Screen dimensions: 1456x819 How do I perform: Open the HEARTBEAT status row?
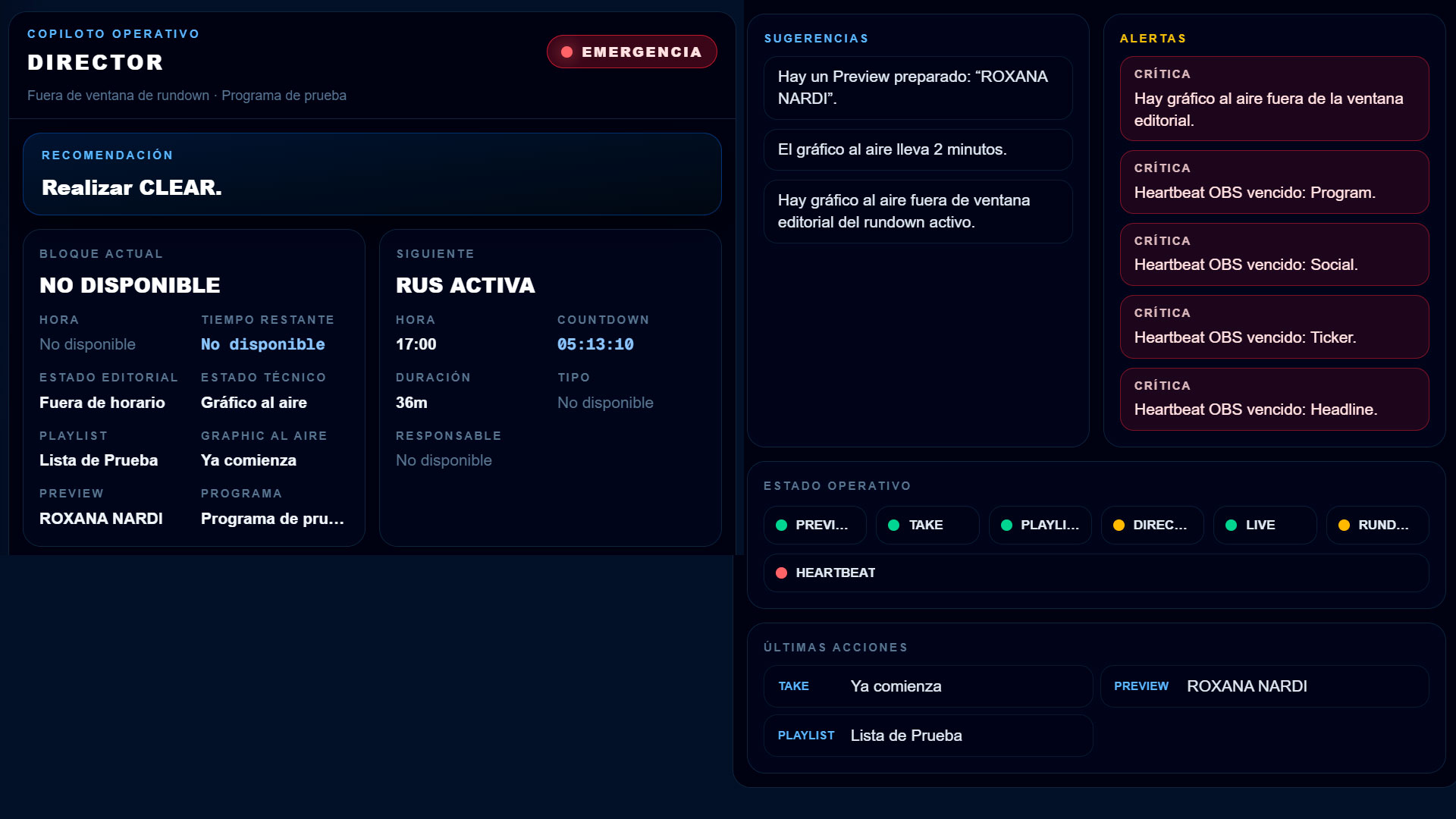pyautogui.click(x=1097, y=573)
